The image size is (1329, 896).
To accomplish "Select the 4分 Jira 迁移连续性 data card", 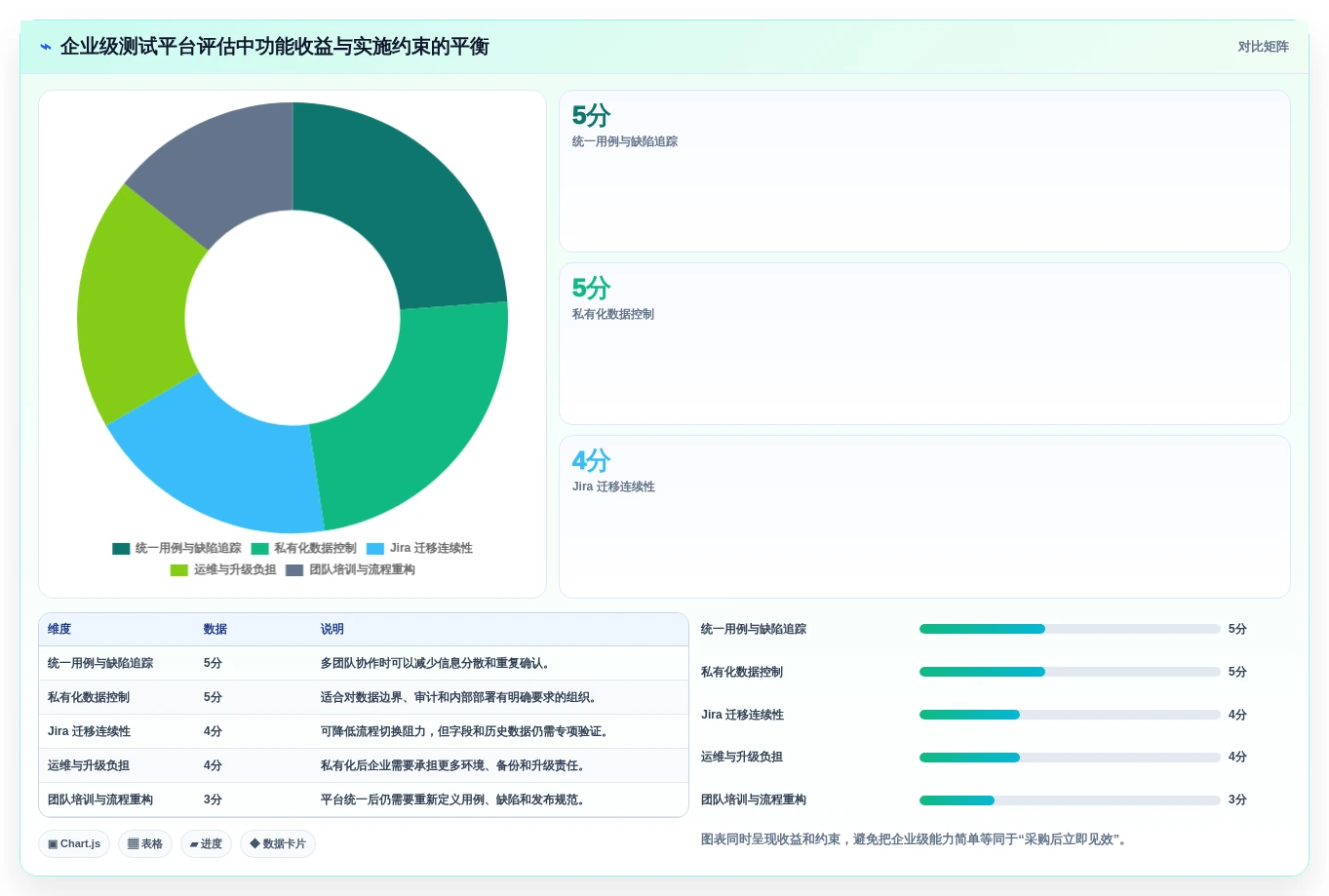I will pos(924,517).
